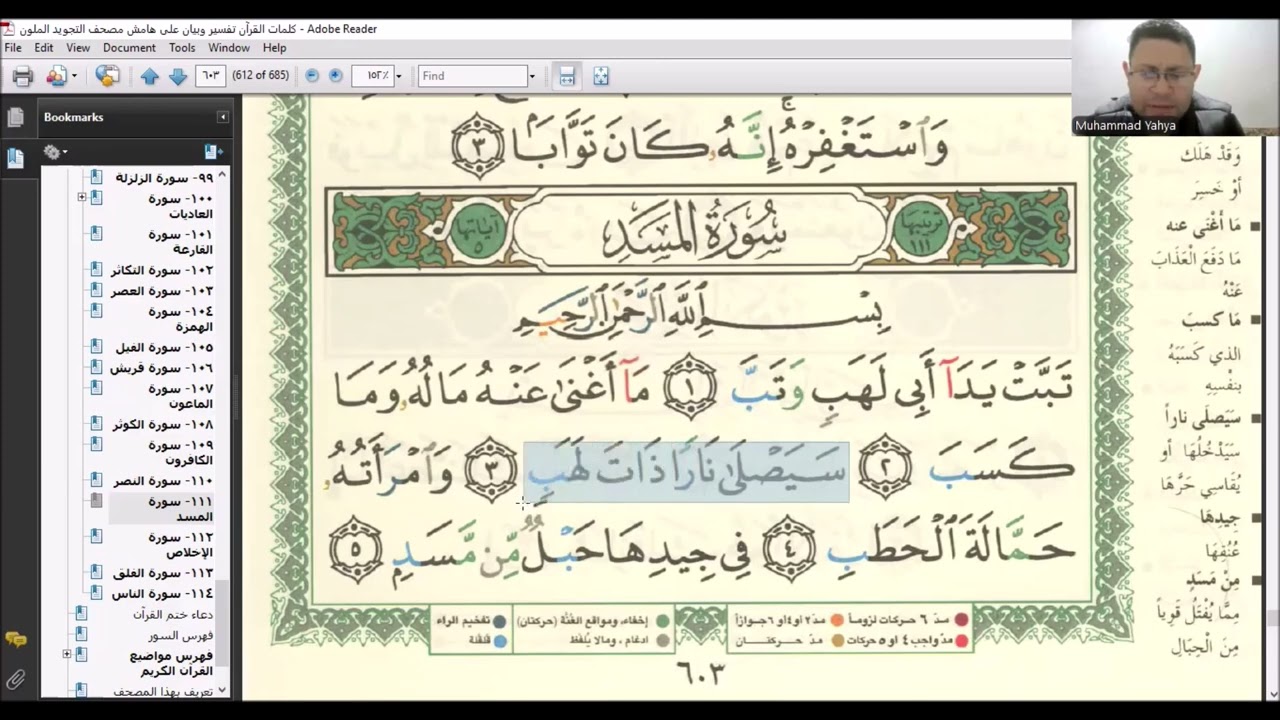Select bookmark سورة الهمزة
Viewport: 1280px width, 720px height.
tap(181, 319)
